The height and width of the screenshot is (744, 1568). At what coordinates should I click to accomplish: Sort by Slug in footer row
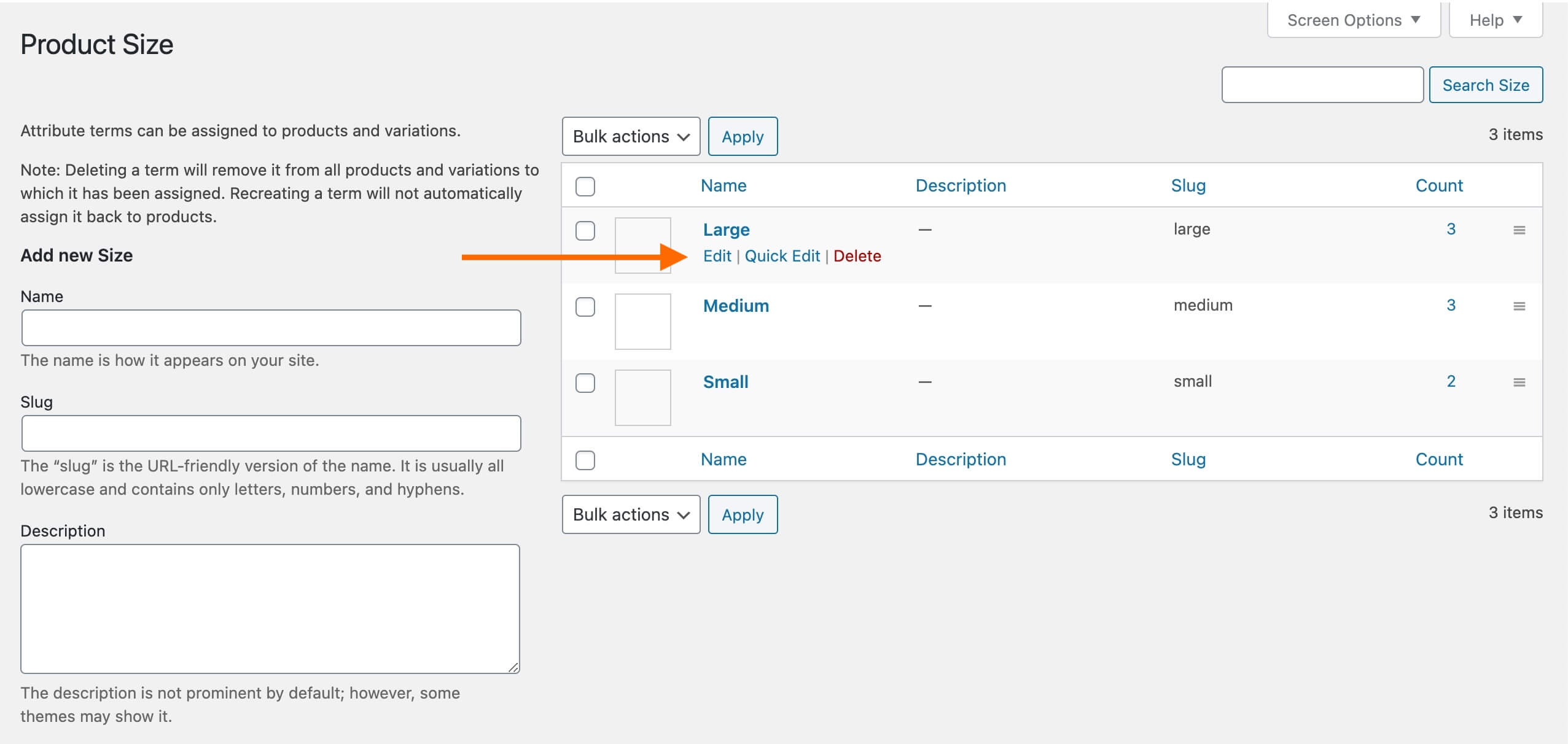(1188, 459)
